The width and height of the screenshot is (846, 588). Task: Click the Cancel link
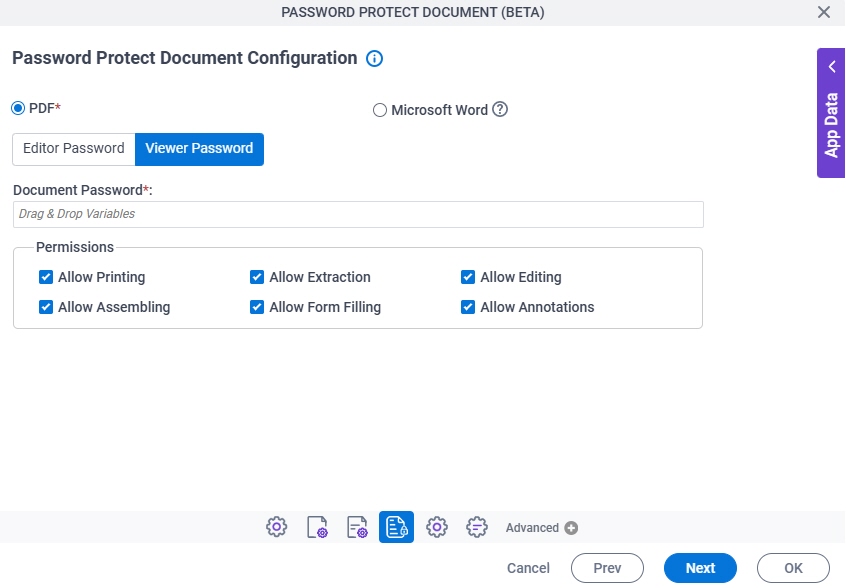tap(528, 568)
